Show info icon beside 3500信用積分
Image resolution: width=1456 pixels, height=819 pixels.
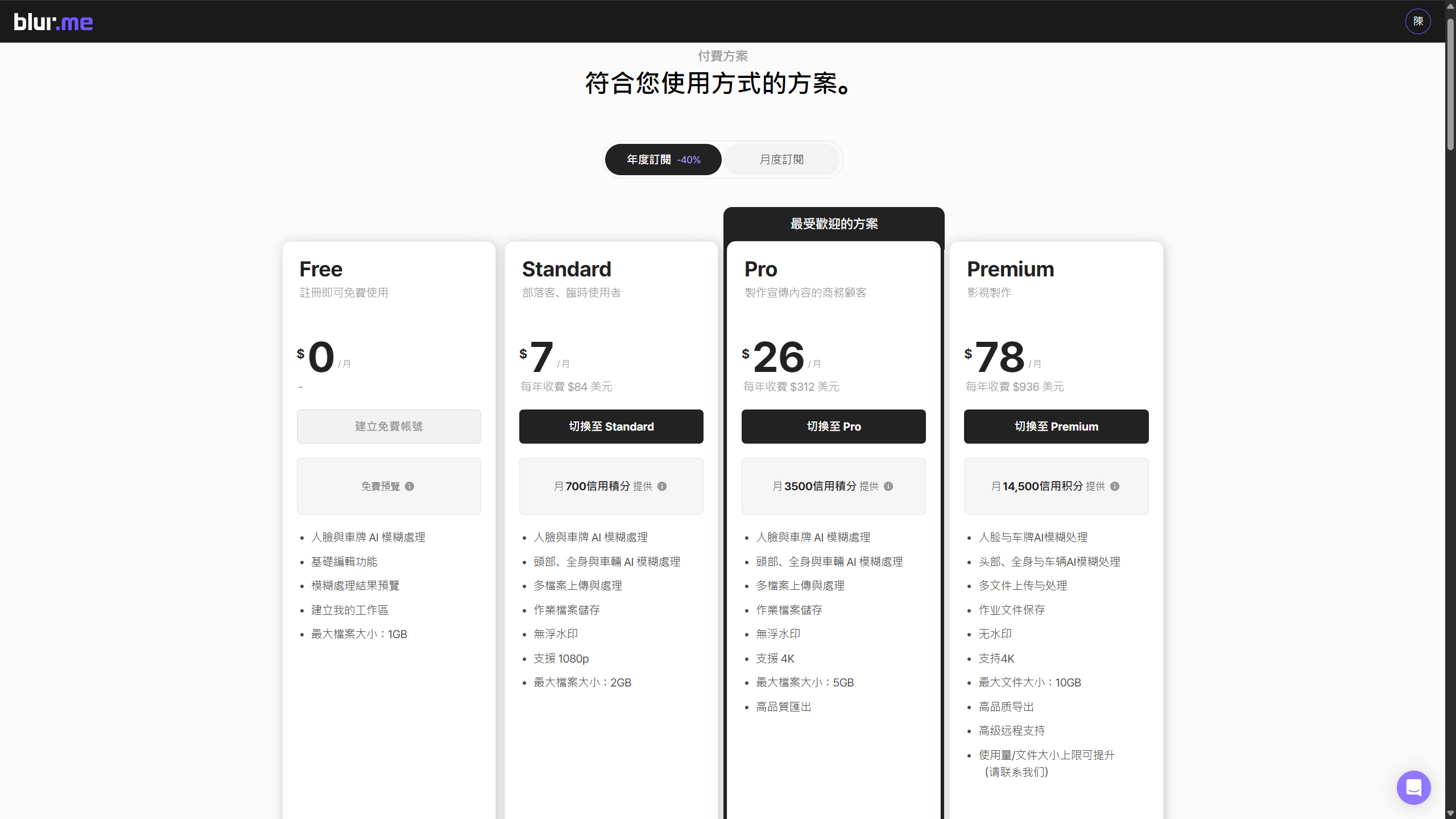click(888, 486)
